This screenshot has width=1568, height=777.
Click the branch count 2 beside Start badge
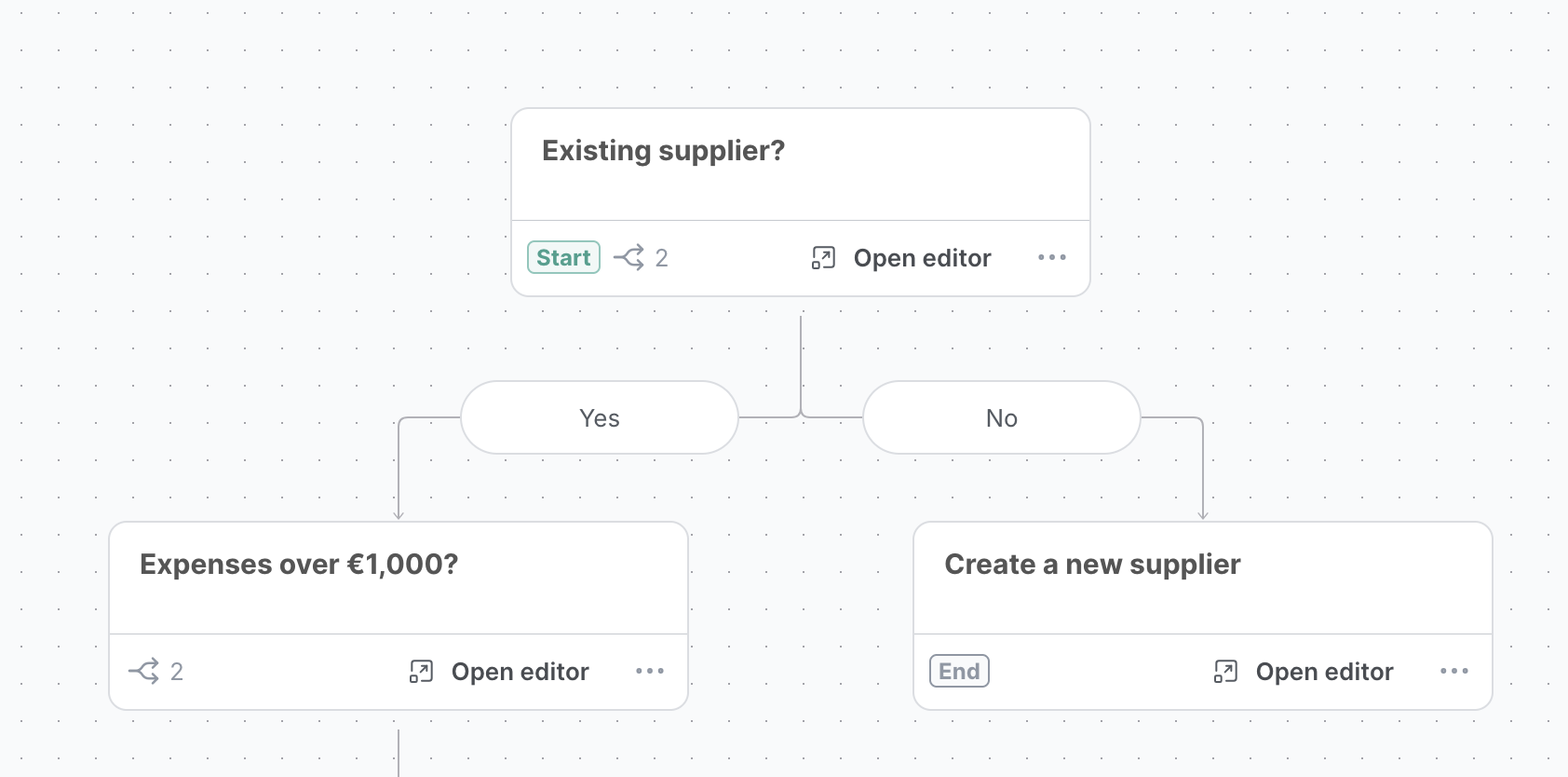(661, 258)
